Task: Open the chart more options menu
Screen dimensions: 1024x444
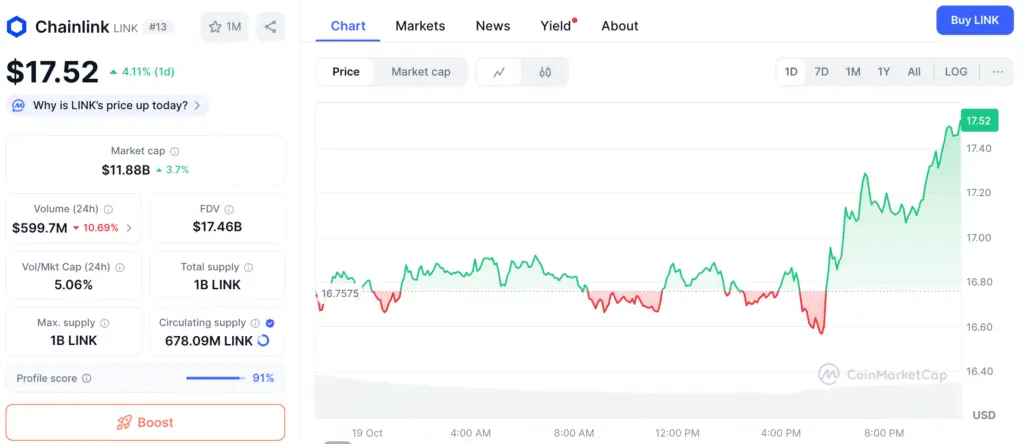Action: click(997, 72)
